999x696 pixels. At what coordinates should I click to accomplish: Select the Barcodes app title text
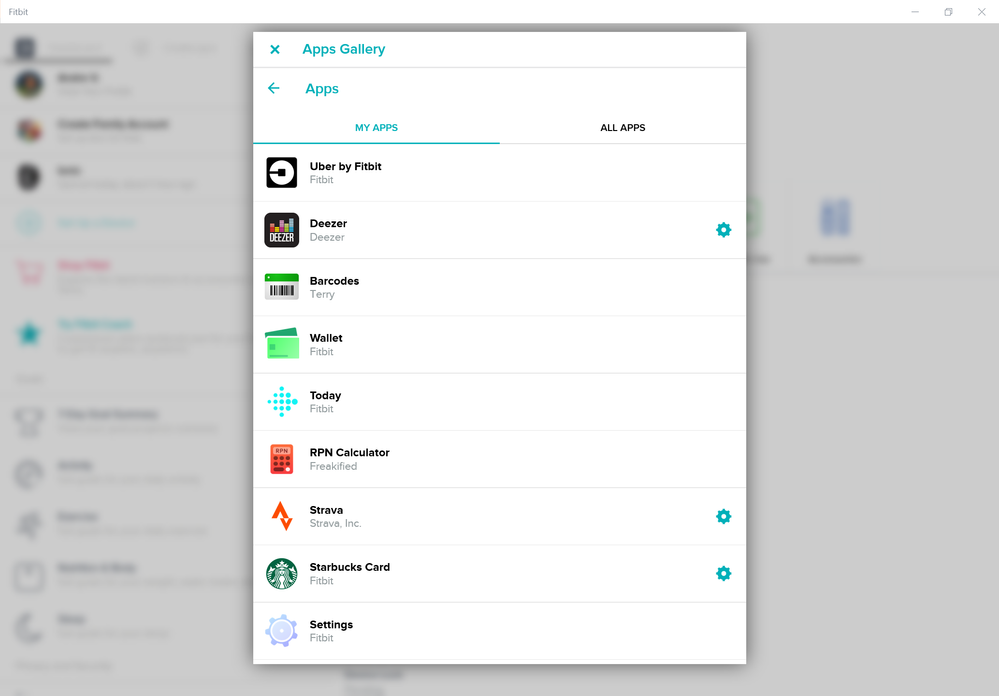334,281
